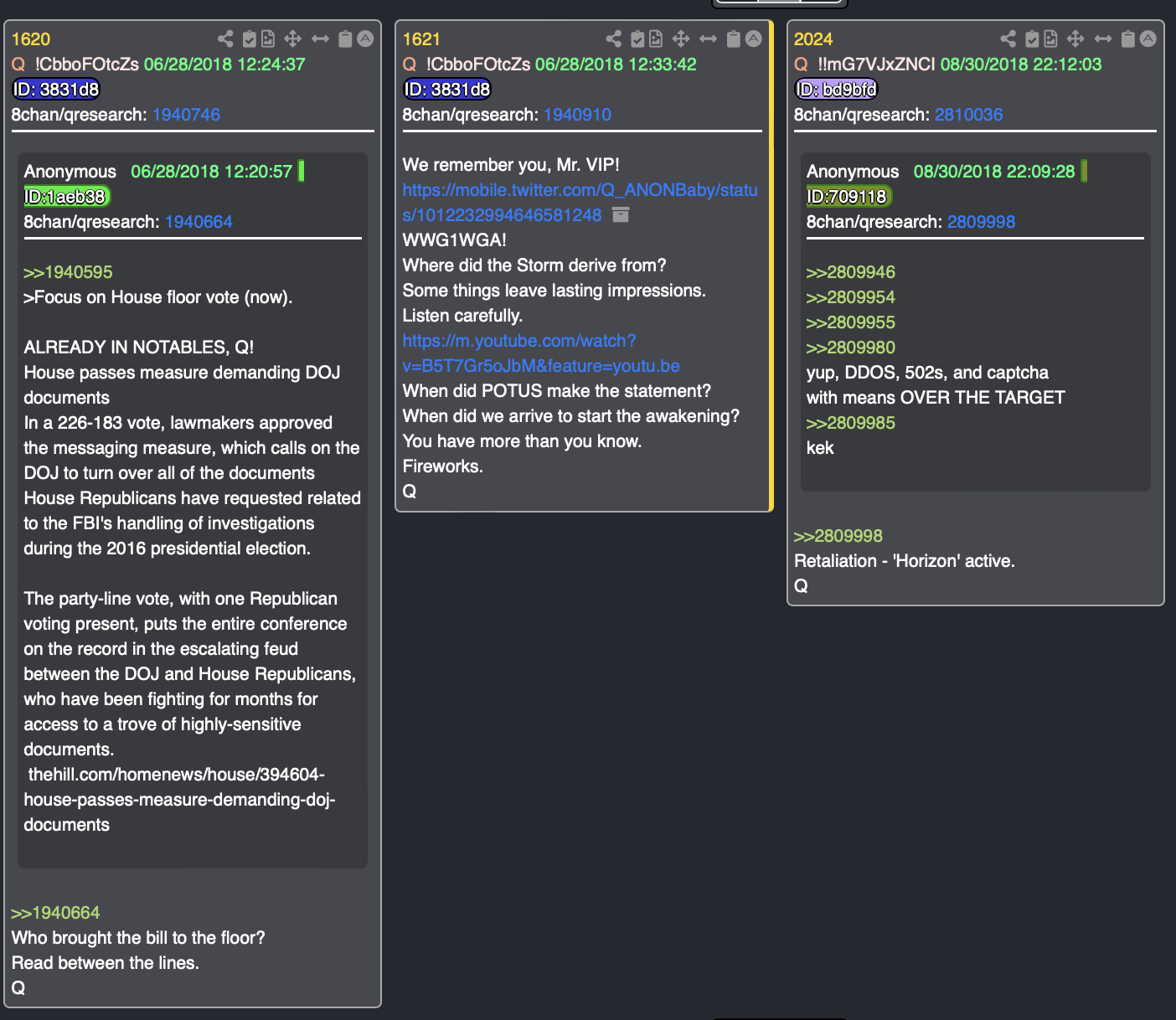Viewport: 1176px width, 1020px height.
Task: Click "Retaliation - 'Horizon' active." text
Action: point(905,561)
